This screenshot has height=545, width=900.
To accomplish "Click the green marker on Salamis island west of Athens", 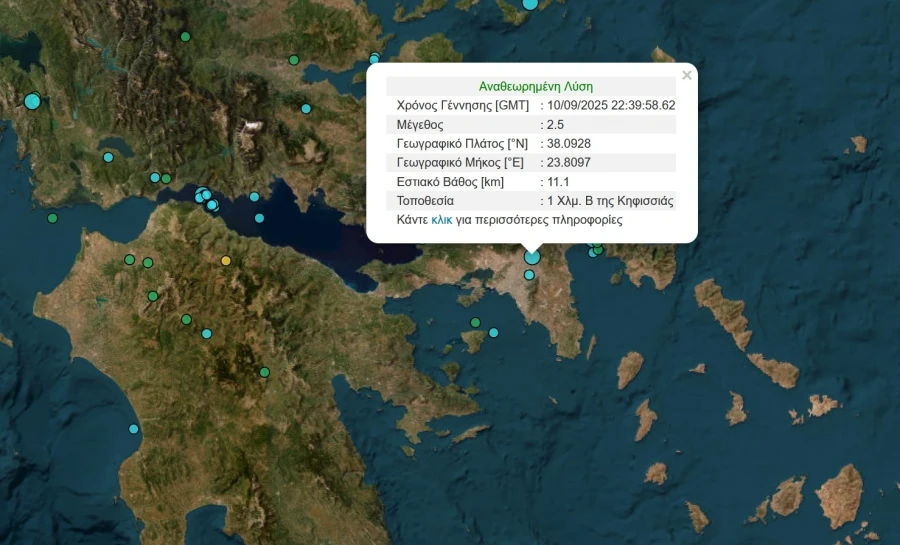I will click(476, 322).
